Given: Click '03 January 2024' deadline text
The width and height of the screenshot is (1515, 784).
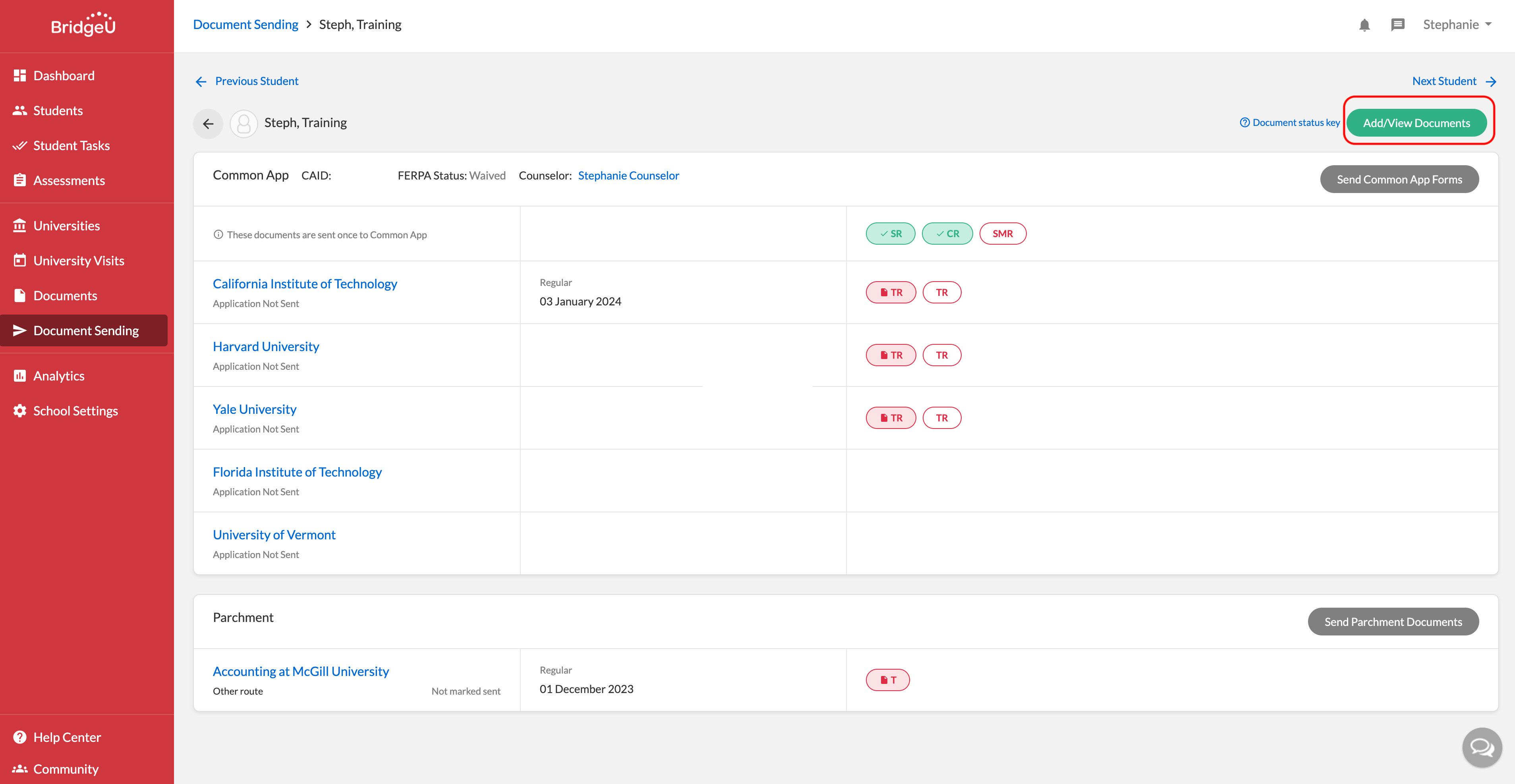Looking at the screenshot, I should (x=580, y=301).
